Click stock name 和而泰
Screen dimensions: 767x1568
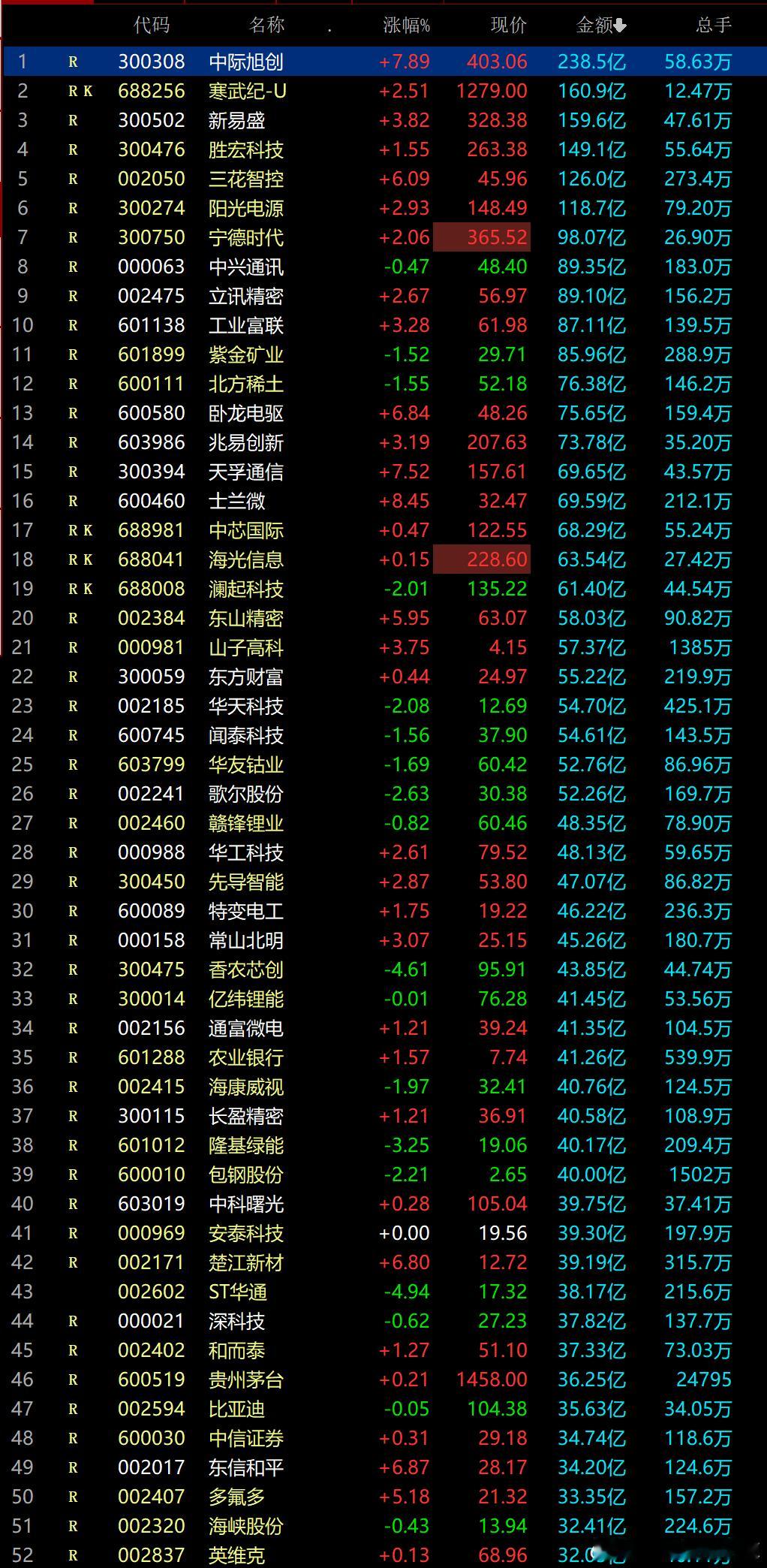click(x=236, y=1350)
